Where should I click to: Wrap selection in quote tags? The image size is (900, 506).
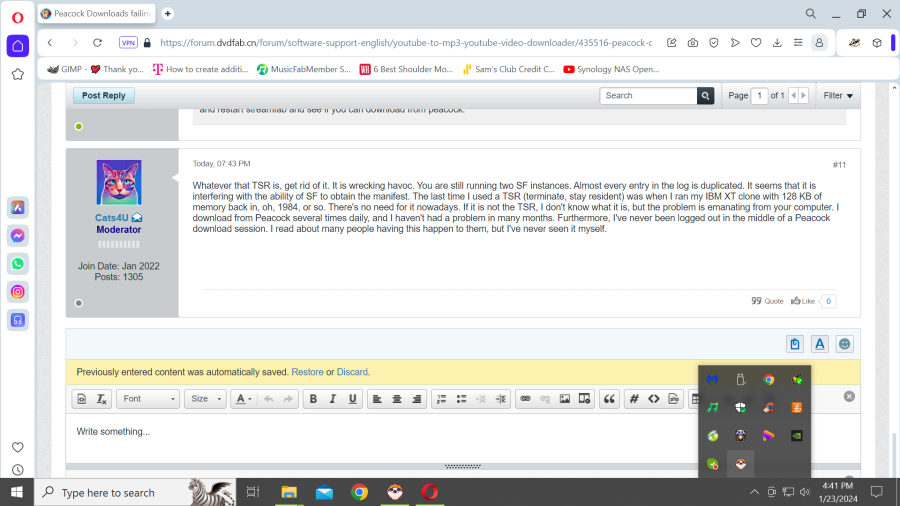pos(610,399)
